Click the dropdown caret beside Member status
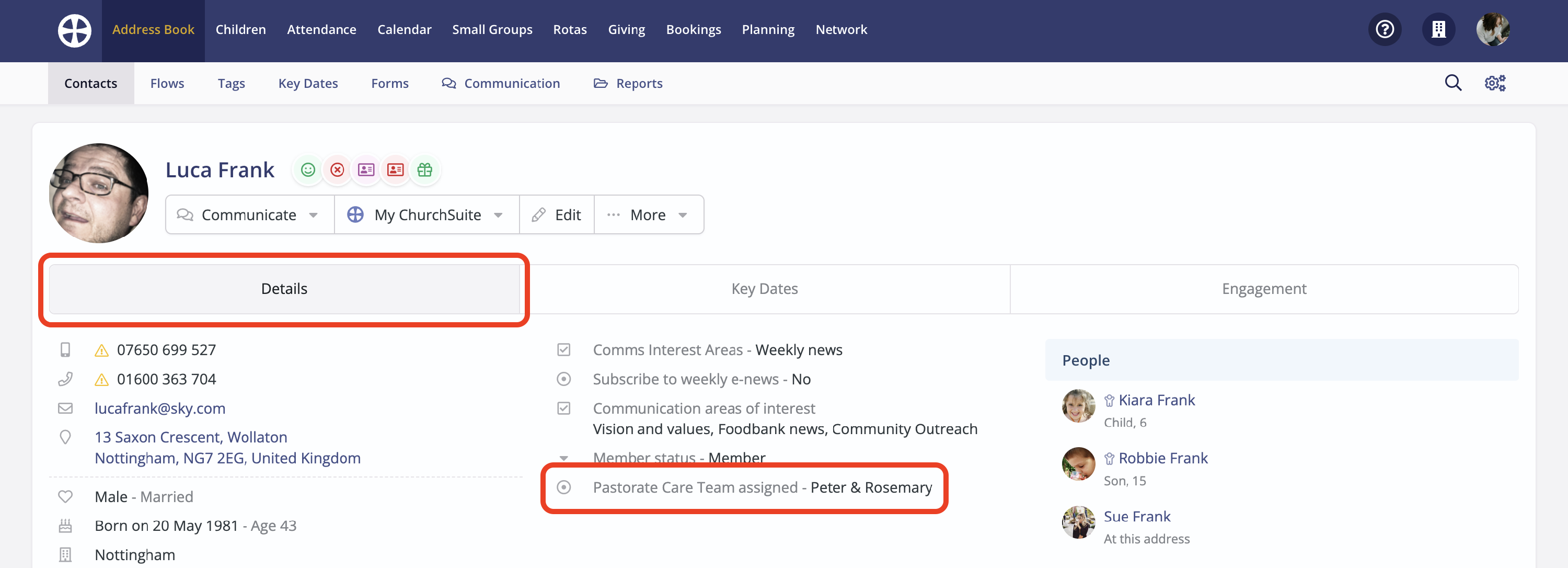Screen dimensions: 1568x568 click(x=563, y=458)
